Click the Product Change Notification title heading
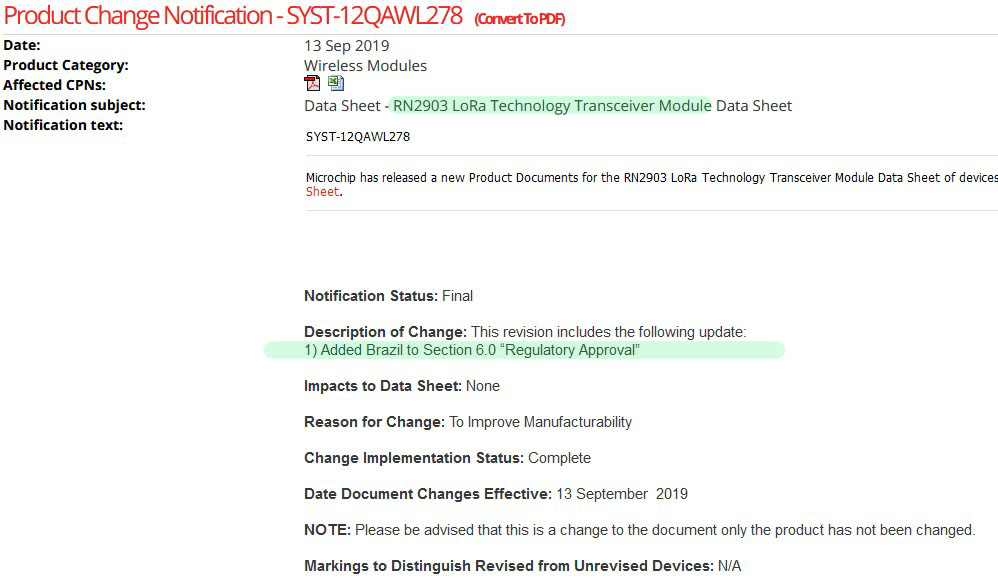This screenshot has height=584, width=998. 233,15
